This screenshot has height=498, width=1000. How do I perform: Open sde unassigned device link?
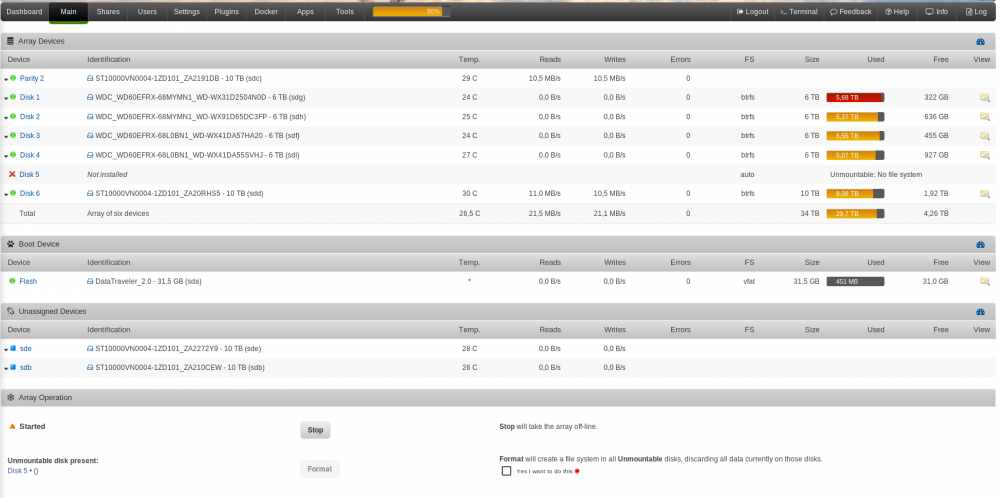[x=26, y=349]
